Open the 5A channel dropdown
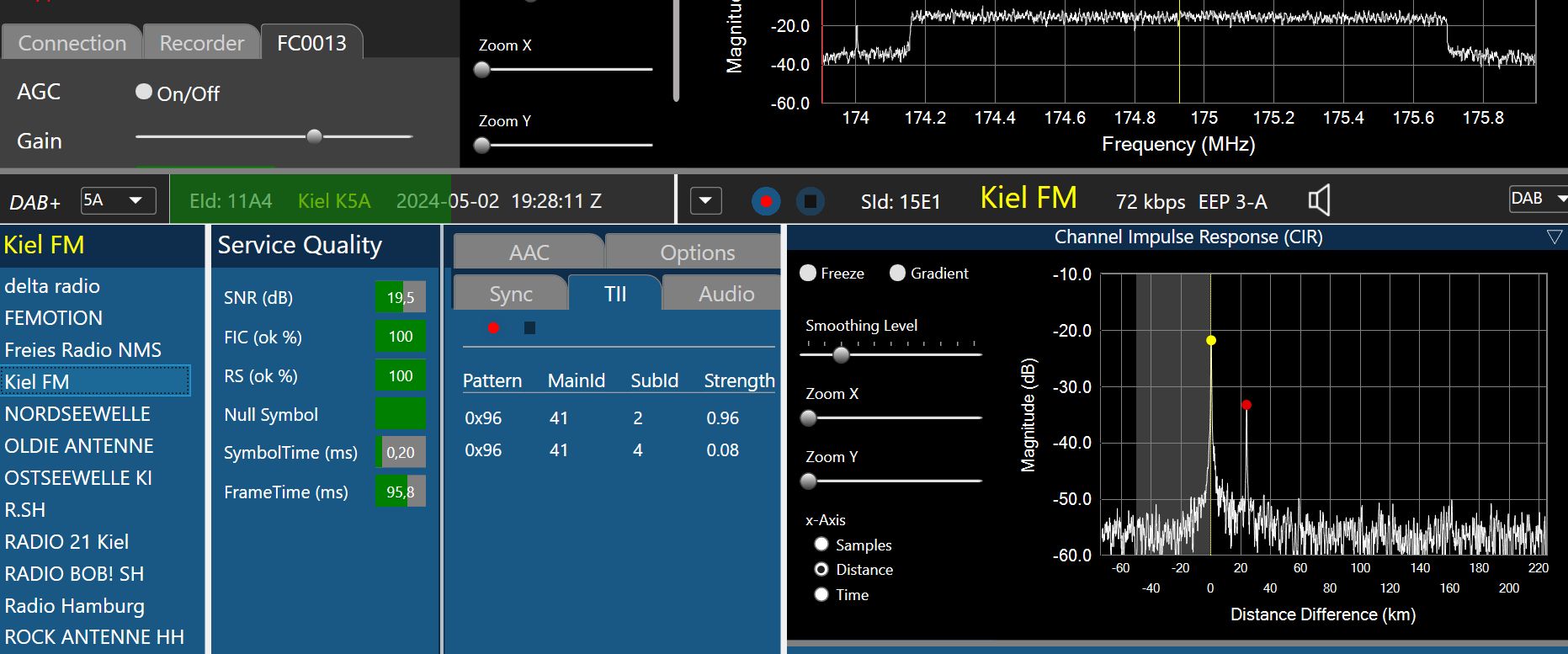Screen dimensions: 1568x654 119,200
